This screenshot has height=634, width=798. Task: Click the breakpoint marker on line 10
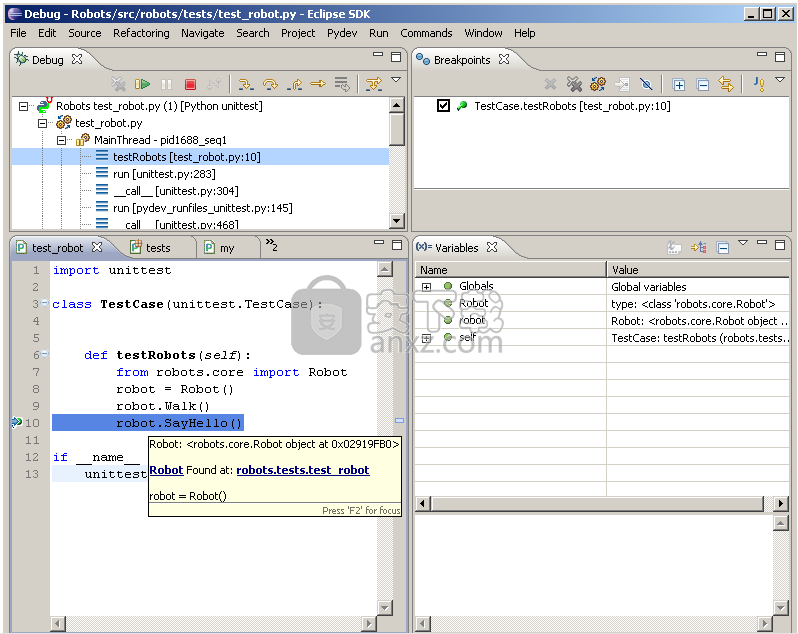[17, 422]
